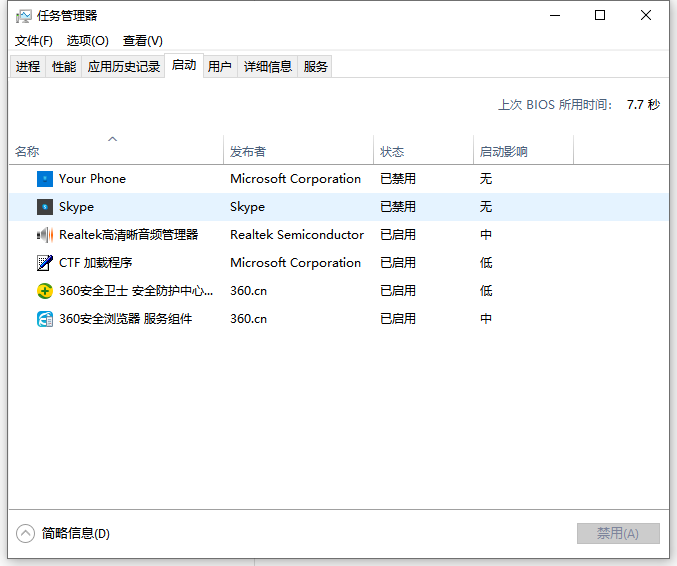Click startup impact 无 for Your Phone
The width and height of the screenshot is (677, 566).
486,179
